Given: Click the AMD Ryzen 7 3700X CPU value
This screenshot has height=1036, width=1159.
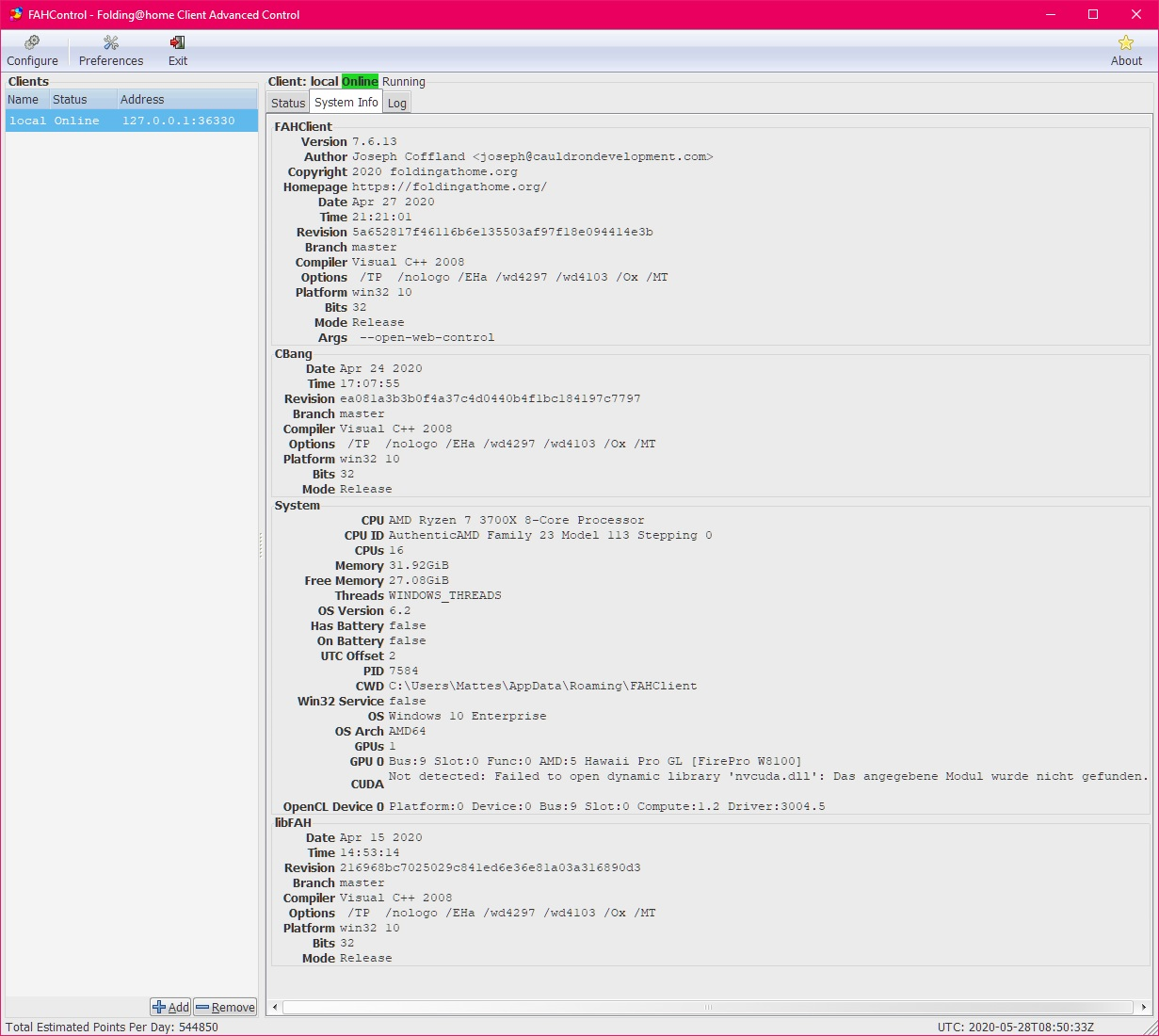Looking at the screenshot, I should (516, 520).
